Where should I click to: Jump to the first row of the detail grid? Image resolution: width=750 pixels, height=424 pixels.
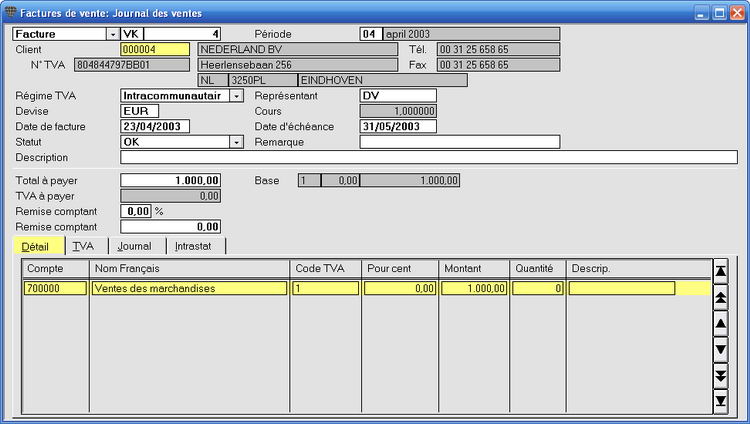(x=720, y=271)
